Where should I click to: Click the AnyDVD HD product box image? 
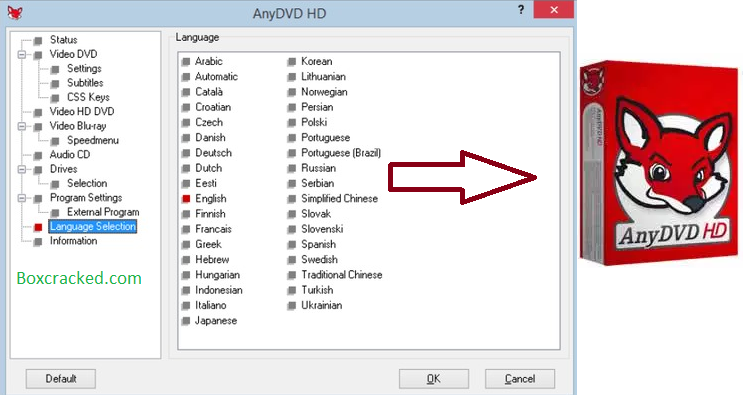tap(659, 162)
